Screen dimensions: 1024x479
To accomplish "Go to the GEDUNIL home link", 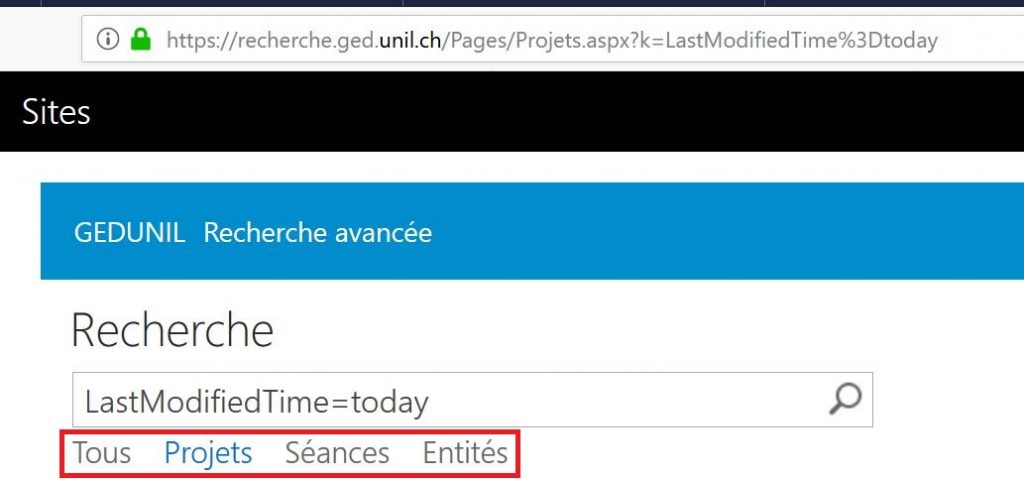I will click(x=129, y=233).
